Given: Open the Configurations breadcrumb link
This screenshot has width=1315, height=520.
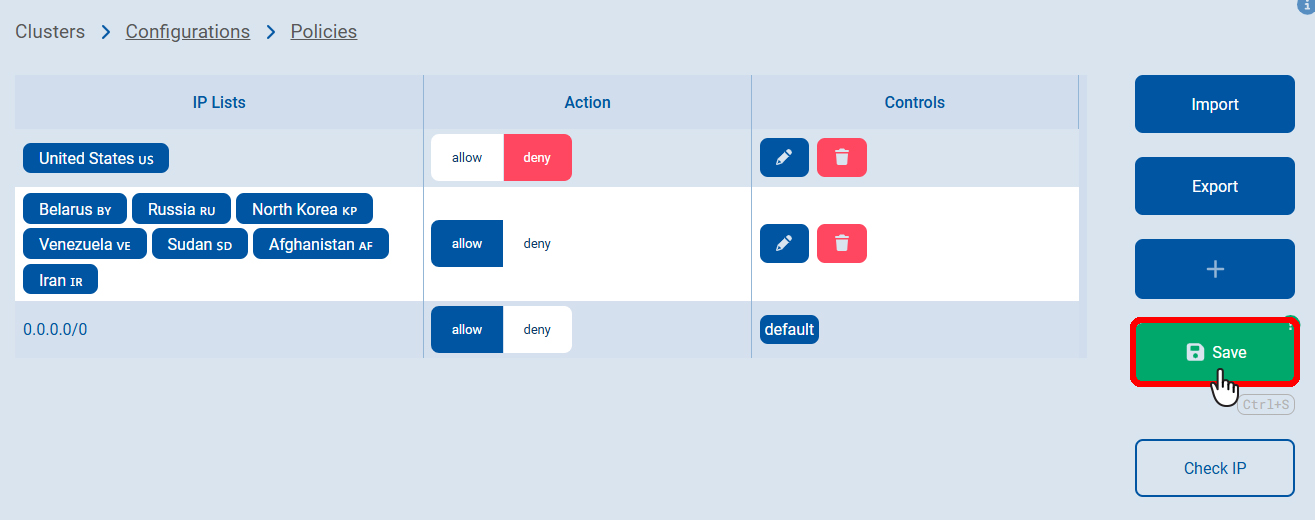Looking at the screenshot, I should [x=188, y=32].
